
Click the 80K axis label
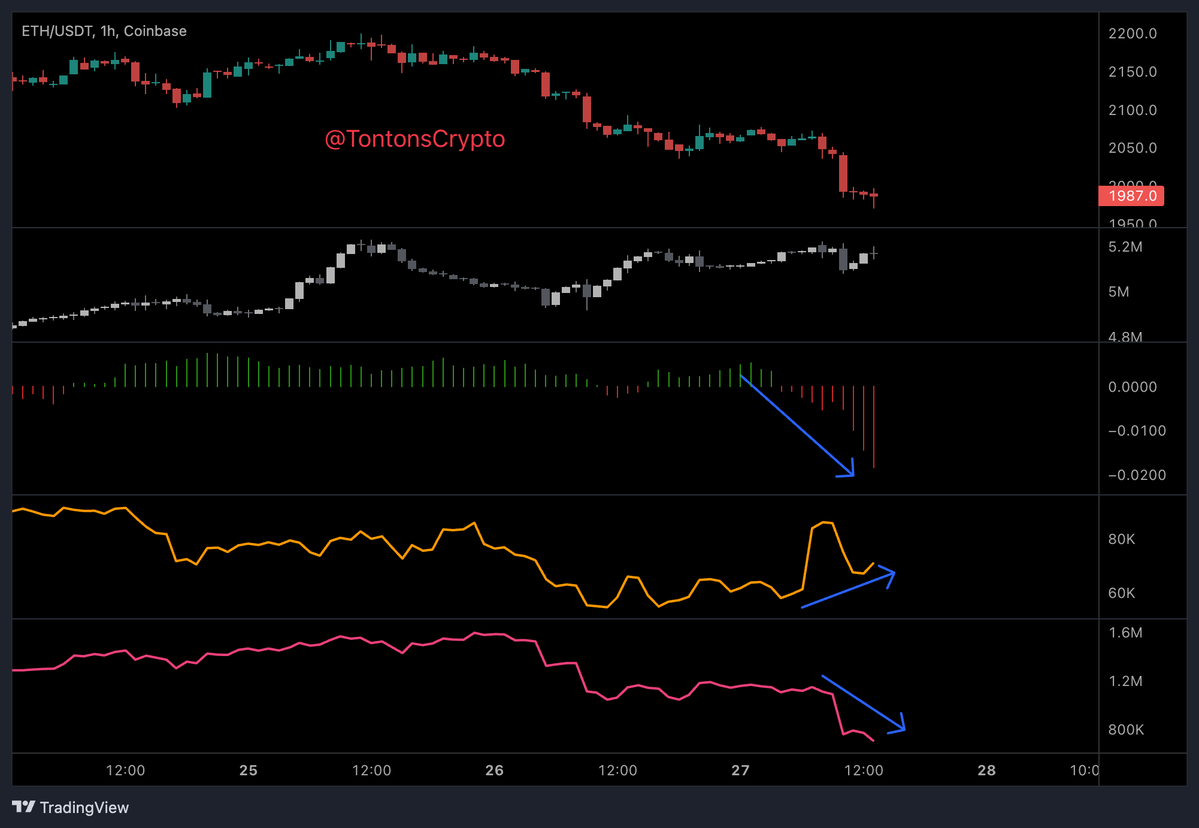(1121, 539)
